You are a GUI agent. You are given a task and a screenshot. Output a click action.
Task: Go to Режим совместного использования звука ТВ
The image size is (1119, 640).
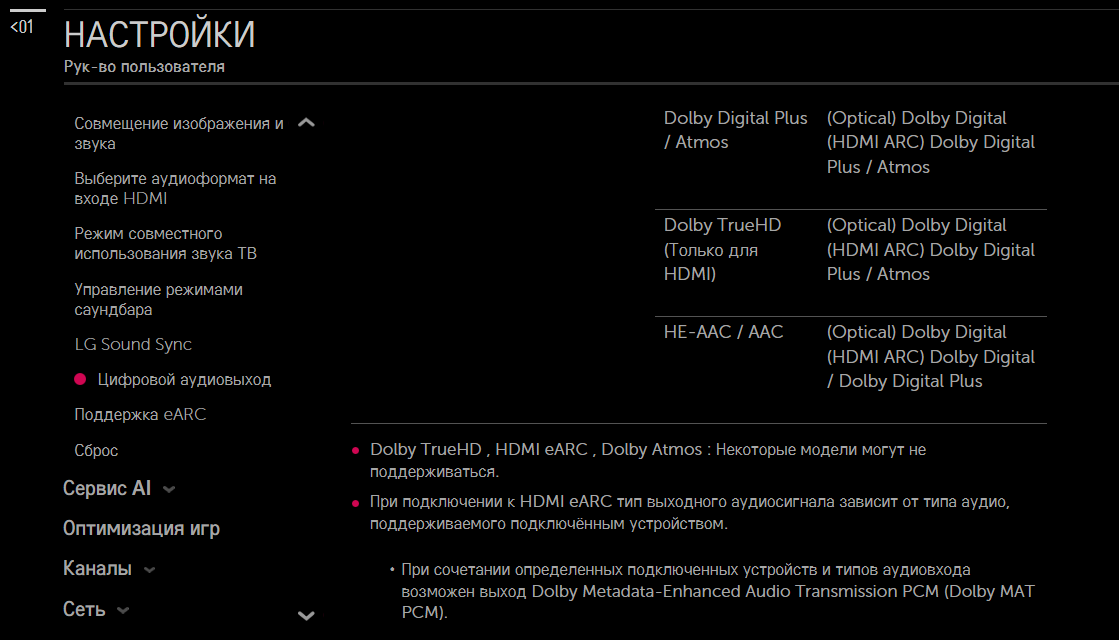165,243
